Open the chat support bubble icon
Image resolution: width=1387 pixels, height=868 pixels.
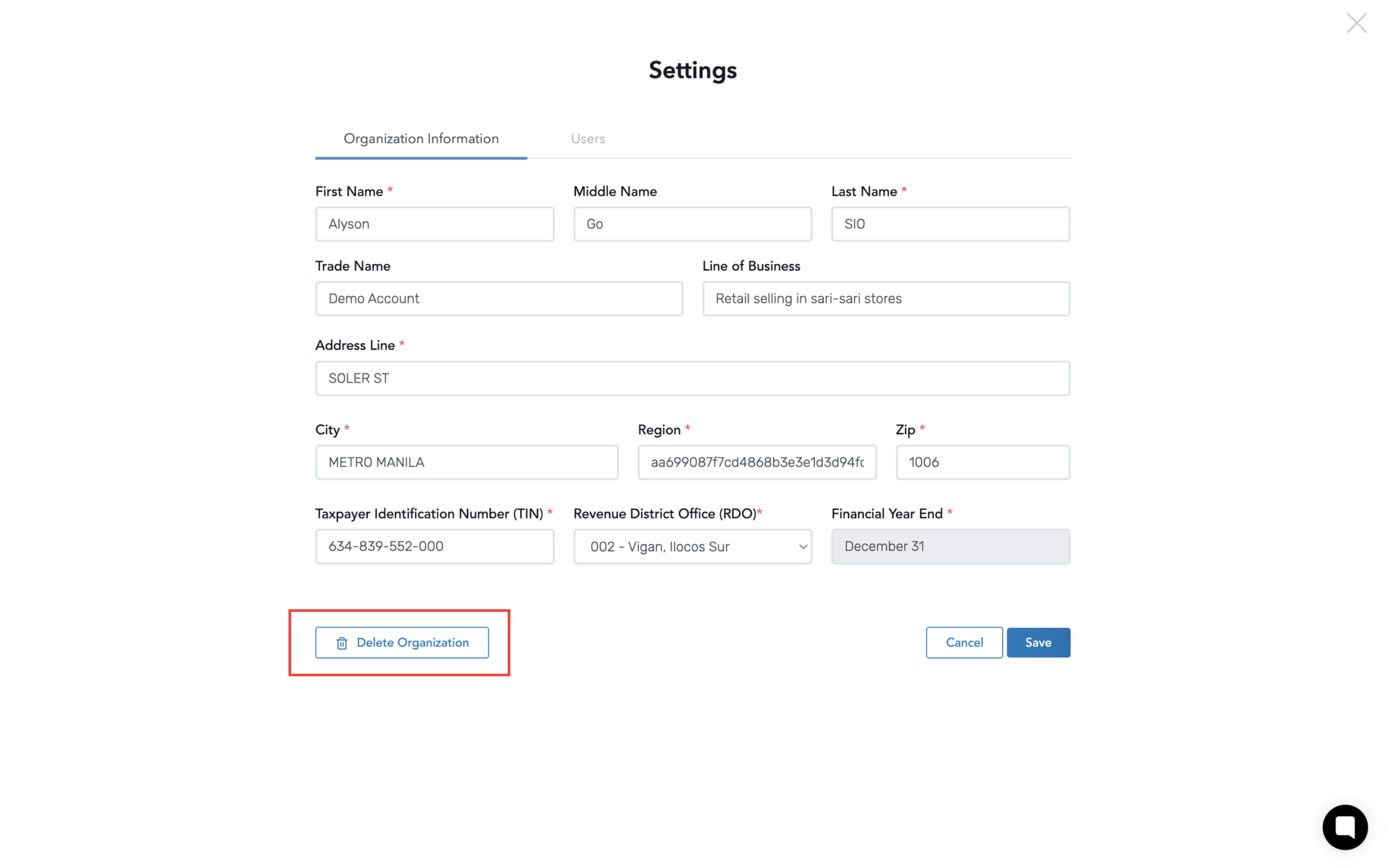pyautogui.click(x=1344, y=826)
